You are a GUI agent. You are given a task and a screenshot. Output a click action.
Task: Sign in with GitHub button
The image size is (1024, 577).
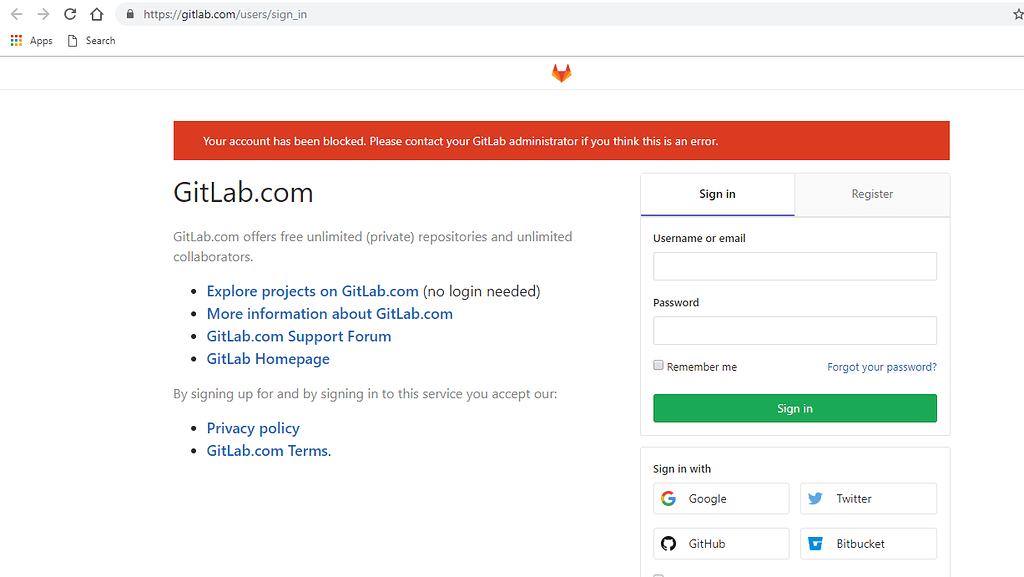pyautogui.click(x=721, y=543)
